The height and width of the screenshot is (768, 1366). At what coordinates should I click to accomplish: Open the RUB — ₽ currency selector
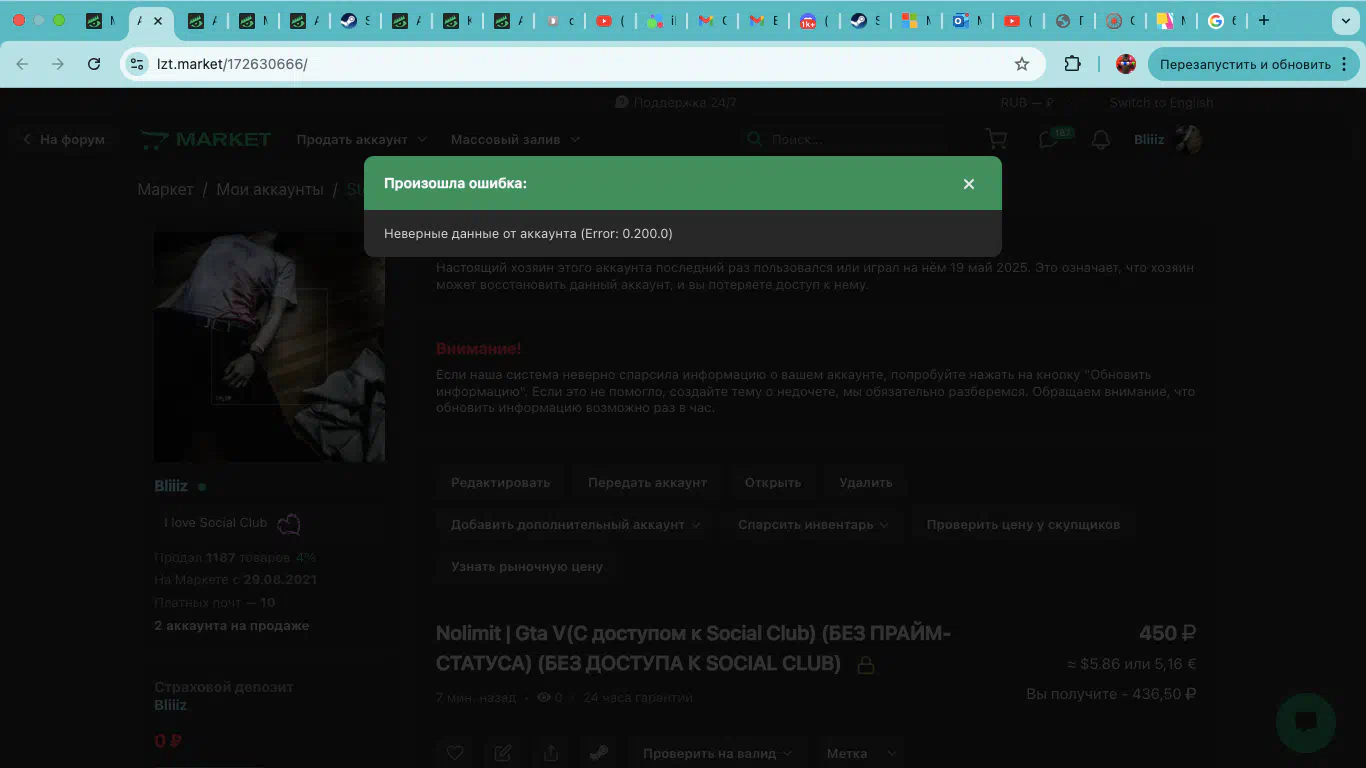(1027, 103)
